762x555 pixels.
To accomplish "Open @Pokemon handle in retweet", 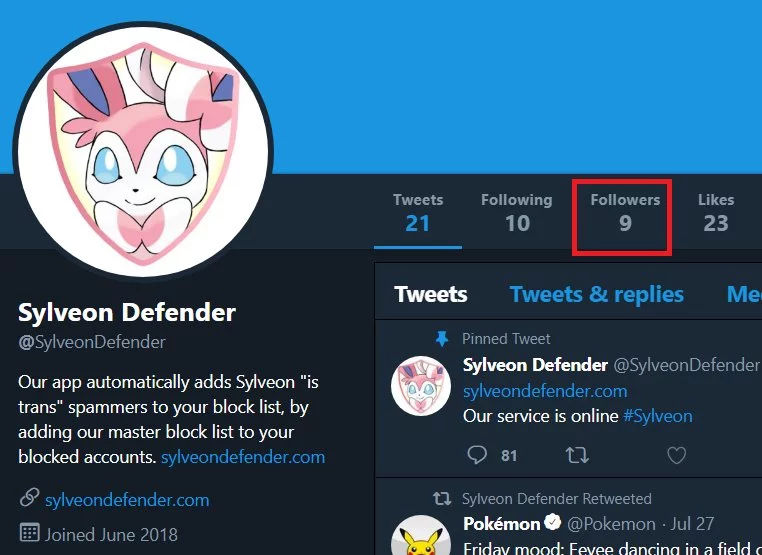I will pos(611,524).
